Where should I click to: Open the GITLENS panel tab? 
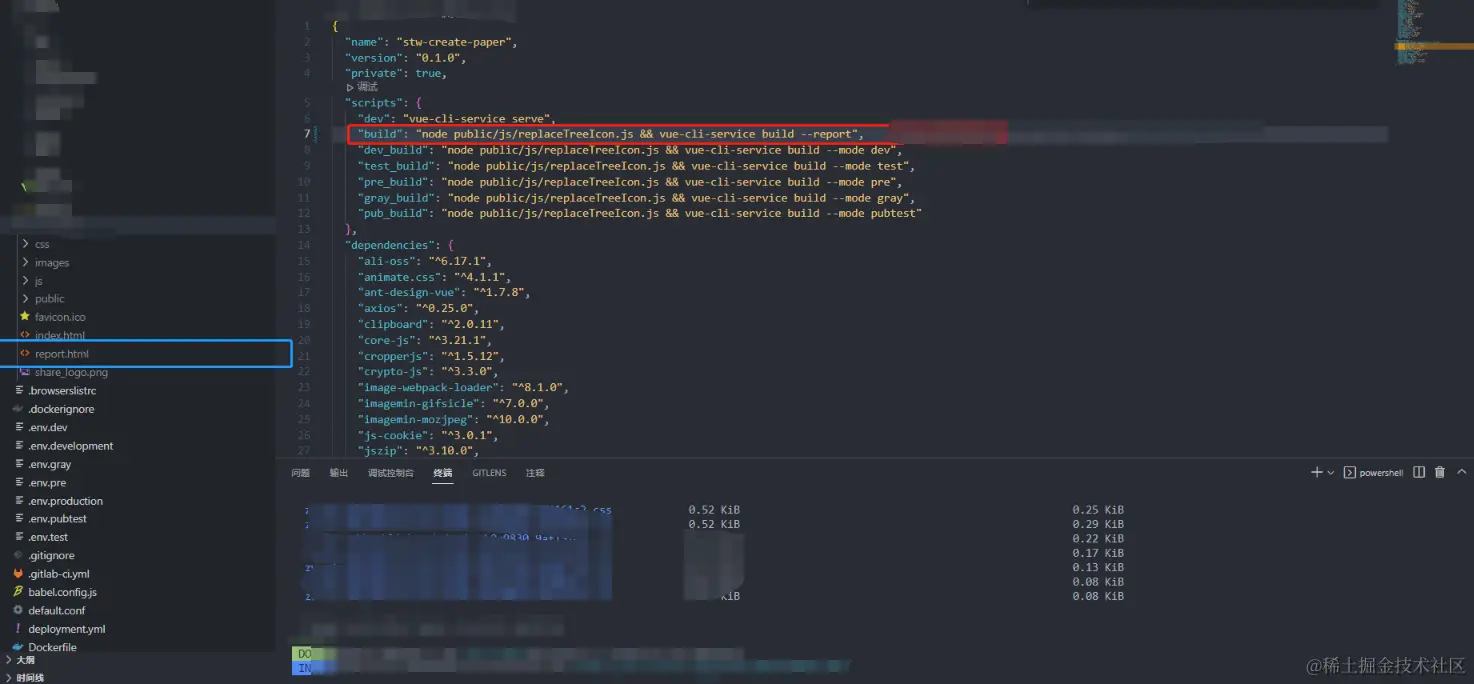tap(489, 473)
